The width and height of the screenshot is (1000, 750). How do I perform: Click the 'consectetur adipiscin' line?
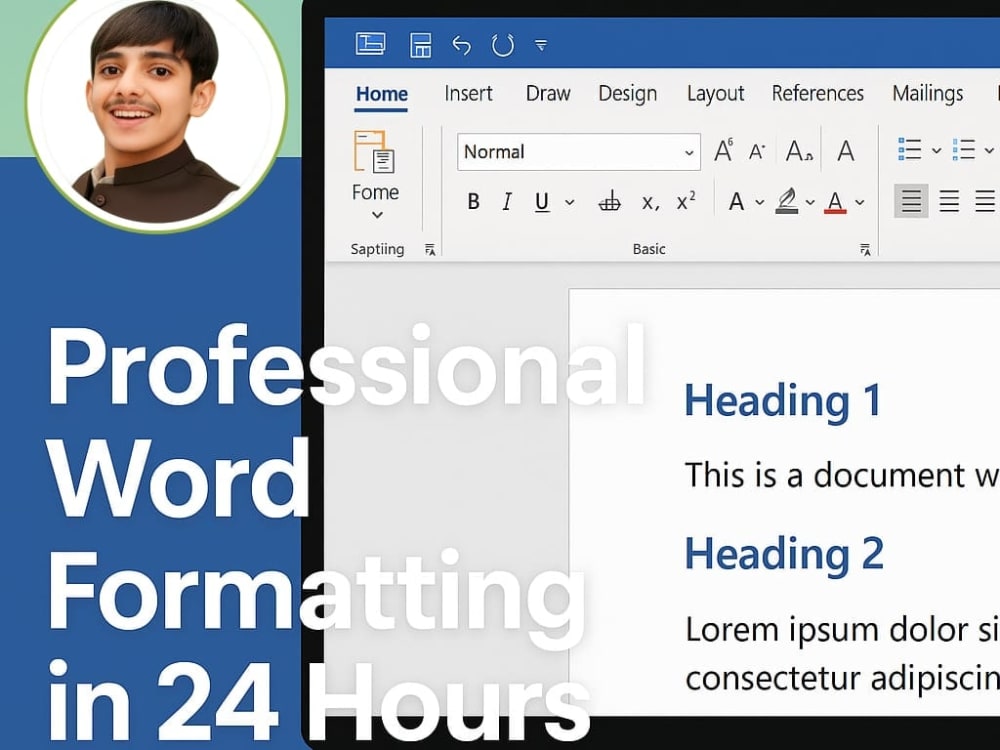click(x=842, y=679)
